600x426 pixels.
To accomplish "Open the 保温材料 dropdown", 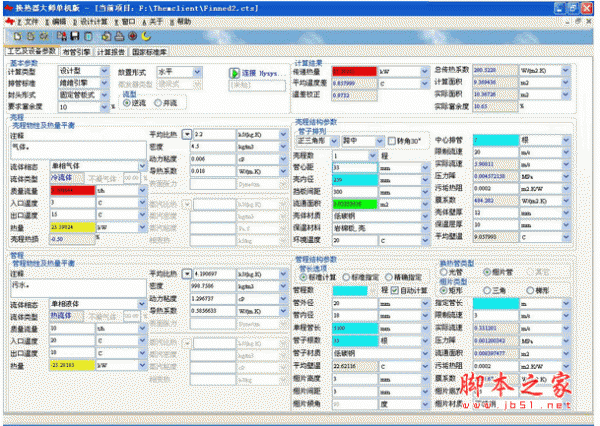I will pos(425,228).
